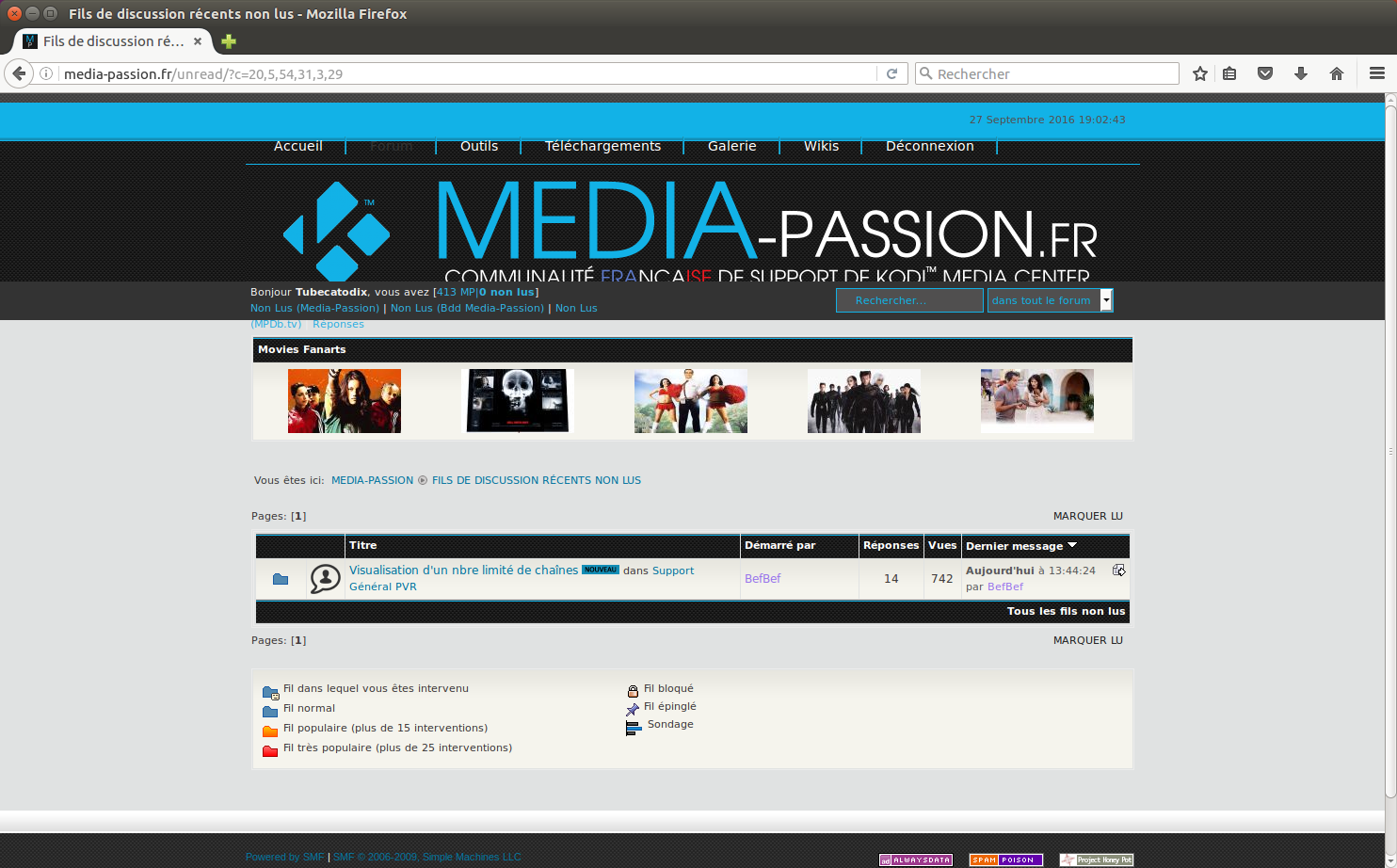Screen dimensions: 1397x868
Task: Click 'FILS DE DISCUSSION RÉCENTS NON LUS' breadcrumb
Action: [x=537, y=480]
